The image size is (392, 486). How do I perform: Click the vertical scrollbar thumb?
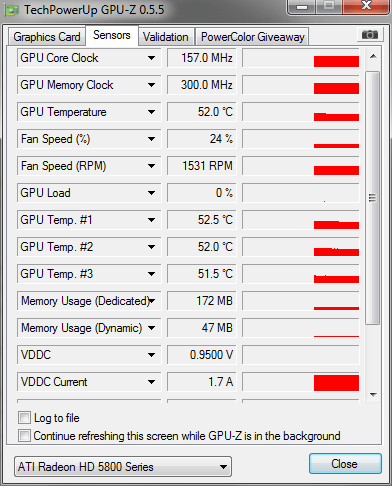pyautogui.click(x=373, y=198)
